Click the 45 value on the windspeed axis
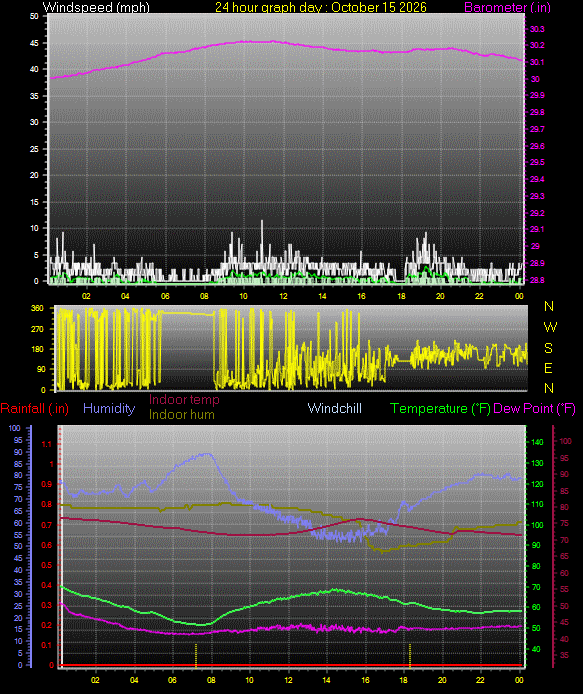Screen dimensions: 583x694 34,43
